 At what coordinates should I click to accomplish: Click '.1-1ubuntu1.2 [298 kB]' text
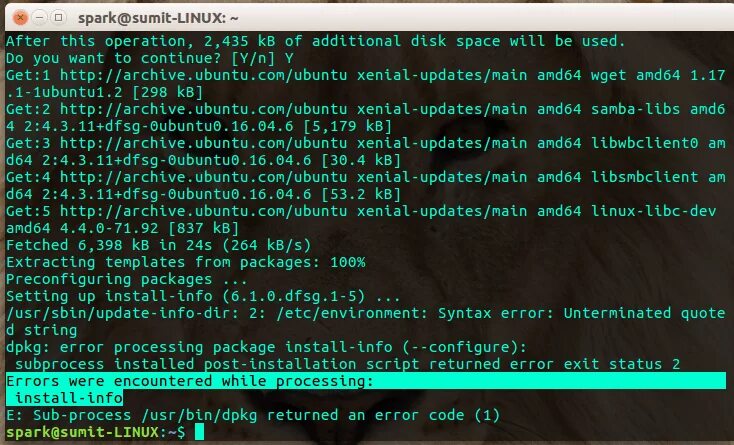point(104,92)
